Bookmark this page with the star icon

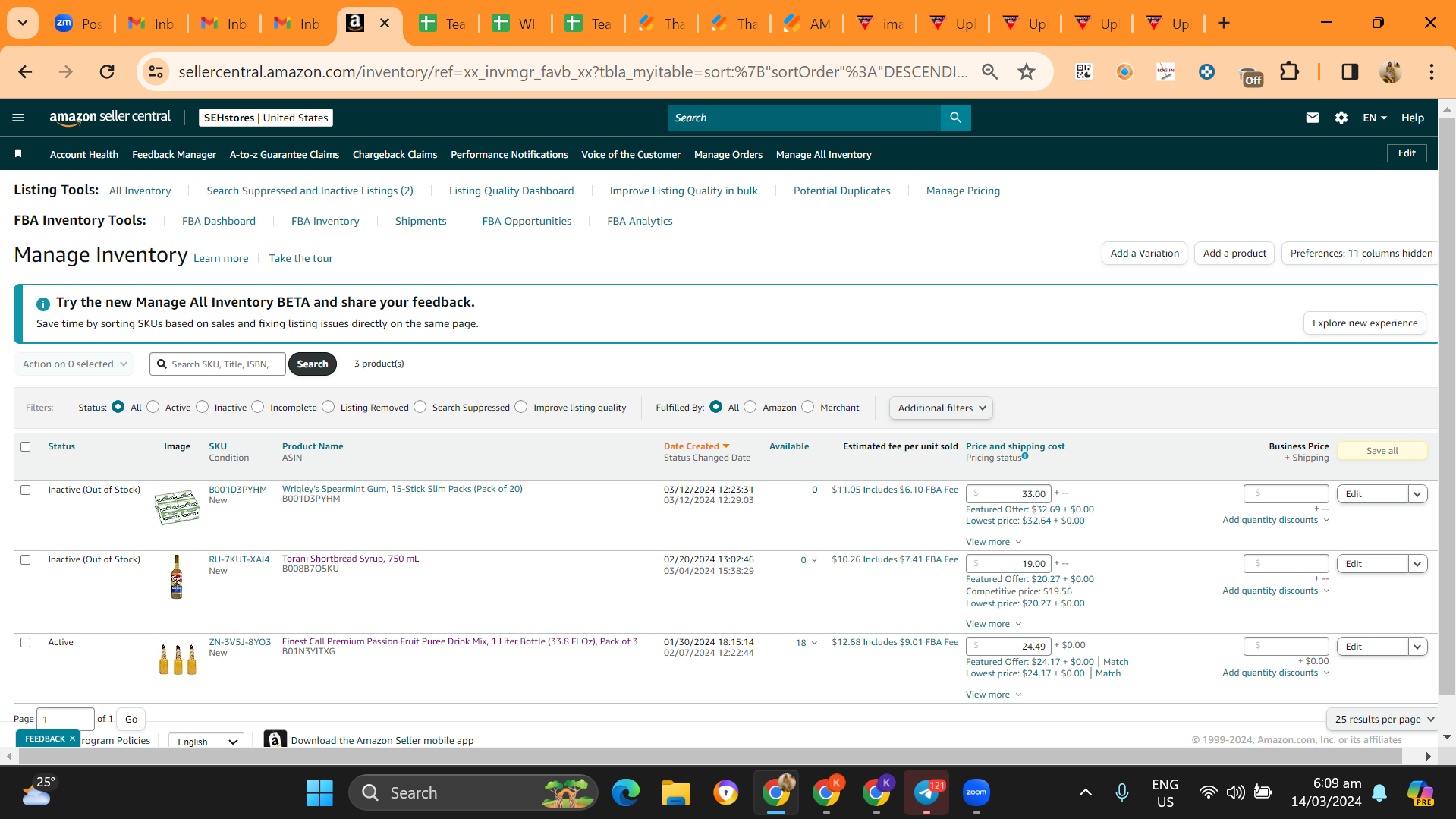click(1027, 71)
